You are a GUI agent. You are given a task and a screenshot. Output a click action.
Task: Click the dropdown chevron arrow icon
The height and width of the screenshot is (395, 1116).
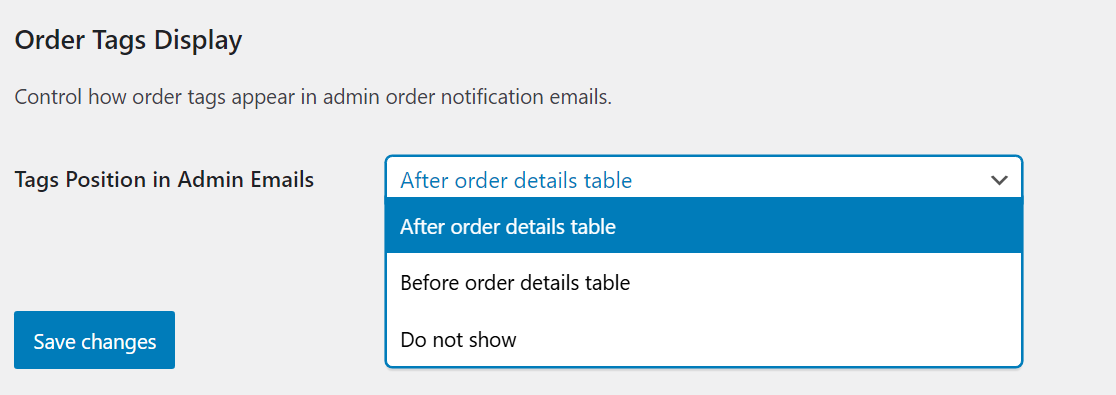point(999,181)
